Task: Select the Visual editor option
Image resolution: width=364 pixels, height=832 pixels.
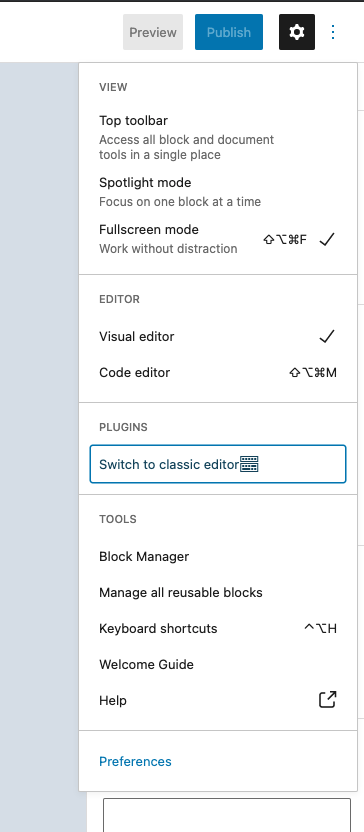Action: [x=218, y=336]
